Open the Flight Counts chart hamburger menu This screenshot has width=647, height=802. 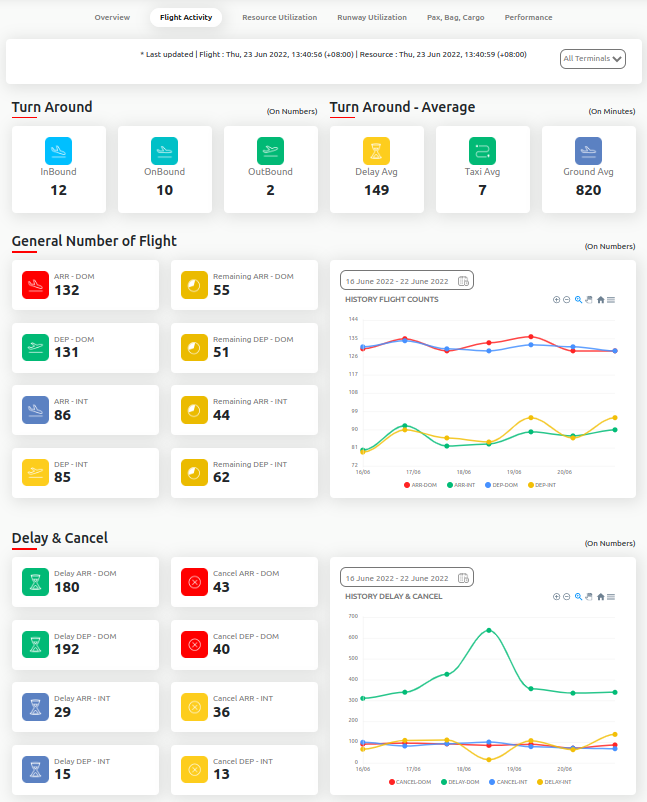pyautogui.click(x=611, y=300)
